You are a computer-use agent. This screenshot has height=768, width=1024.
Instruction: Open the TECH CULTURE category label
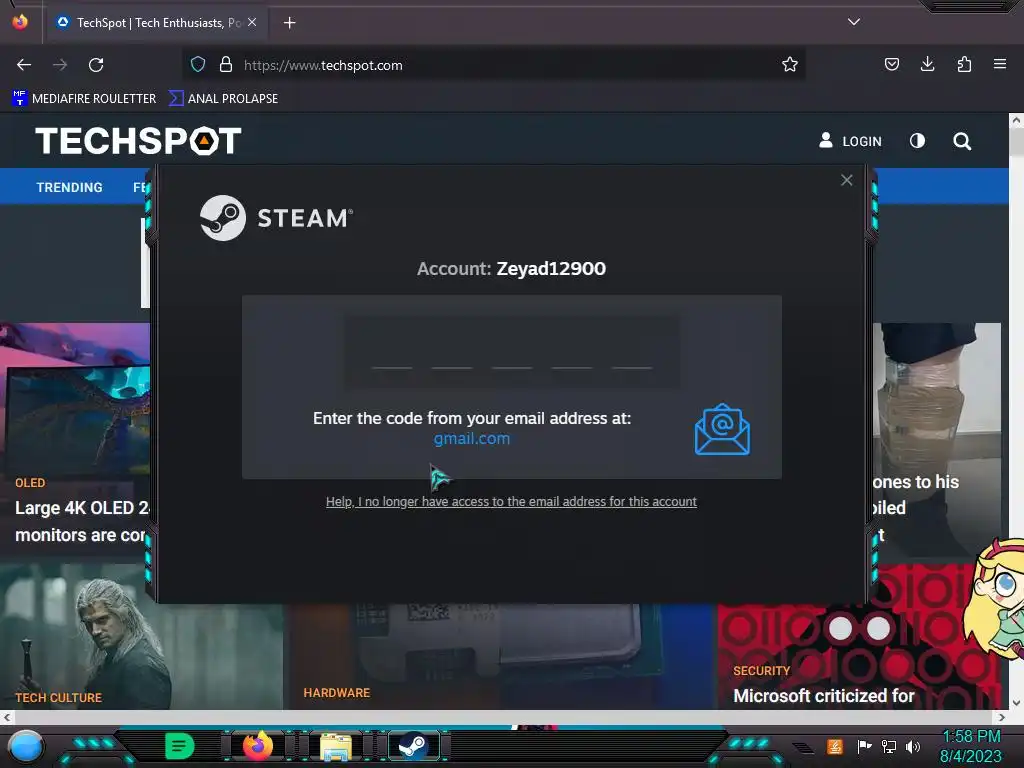click(x=58, y=697)
